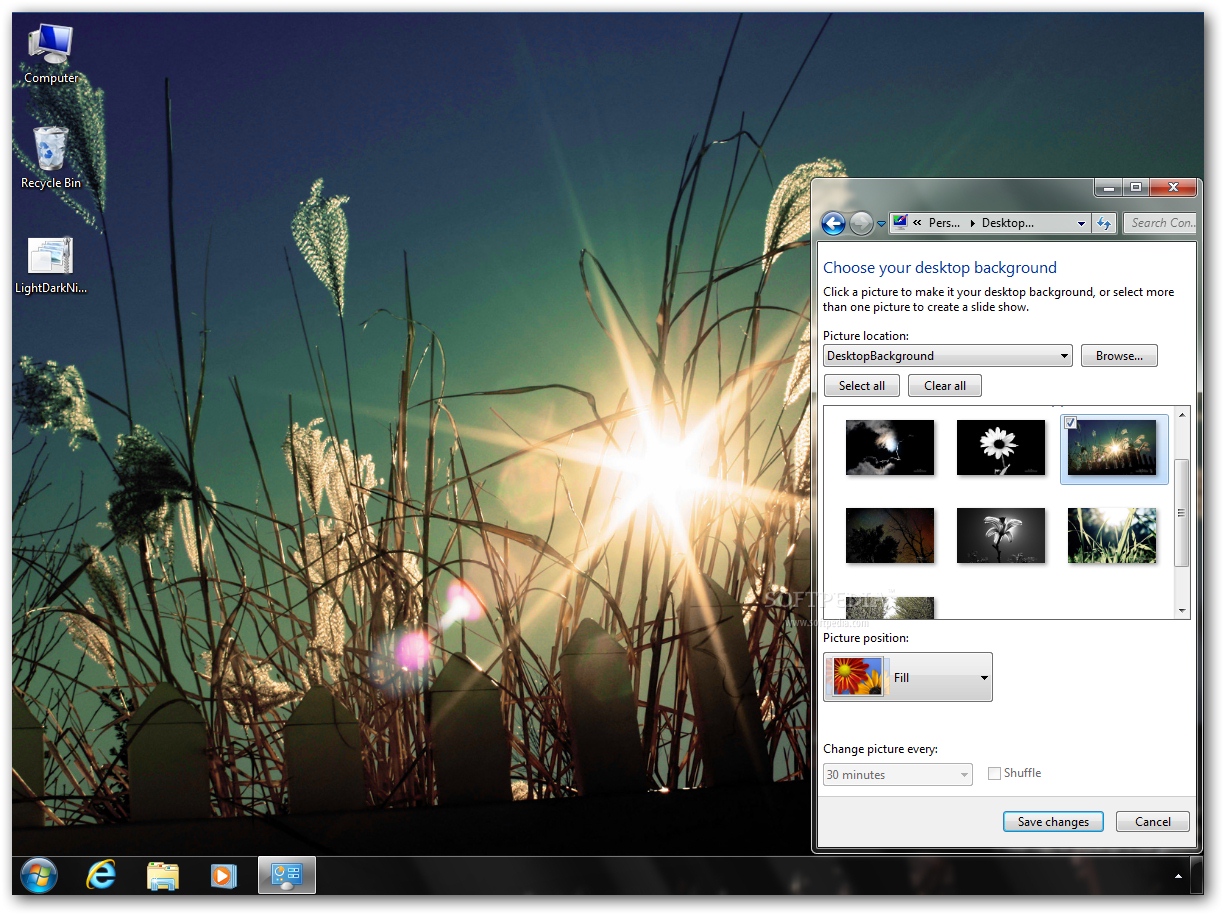Viewport: 1224px width, 915px height.
Task: Click Select all button
Action: pyautogui.click(x=862, y=386)
